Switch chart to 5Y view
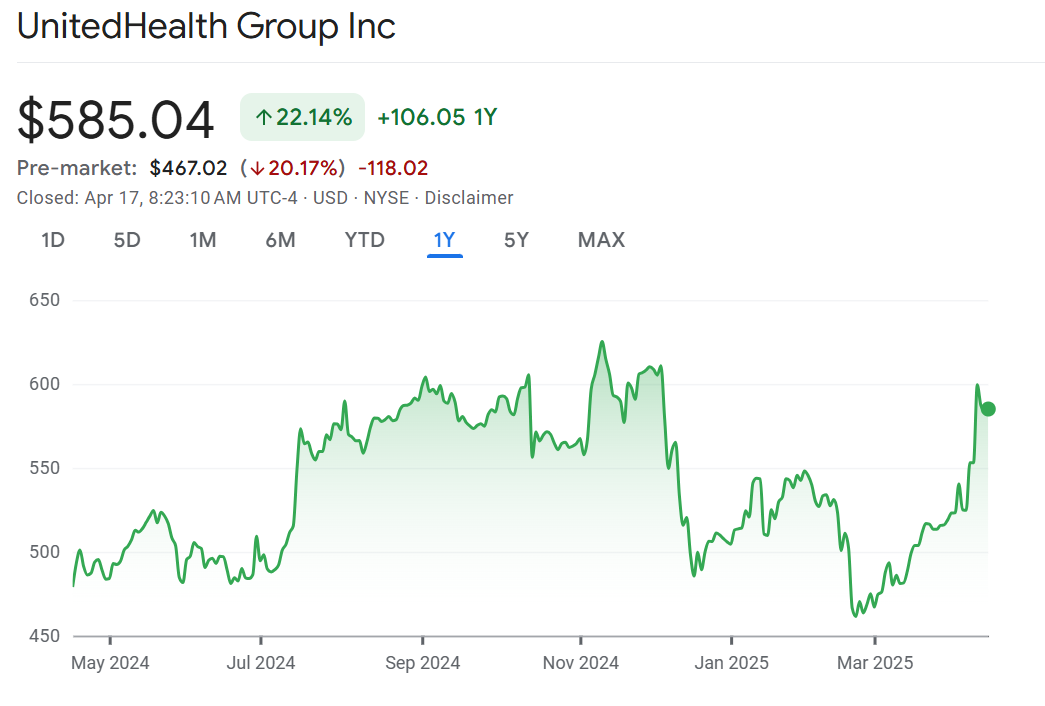 point(516,240)
